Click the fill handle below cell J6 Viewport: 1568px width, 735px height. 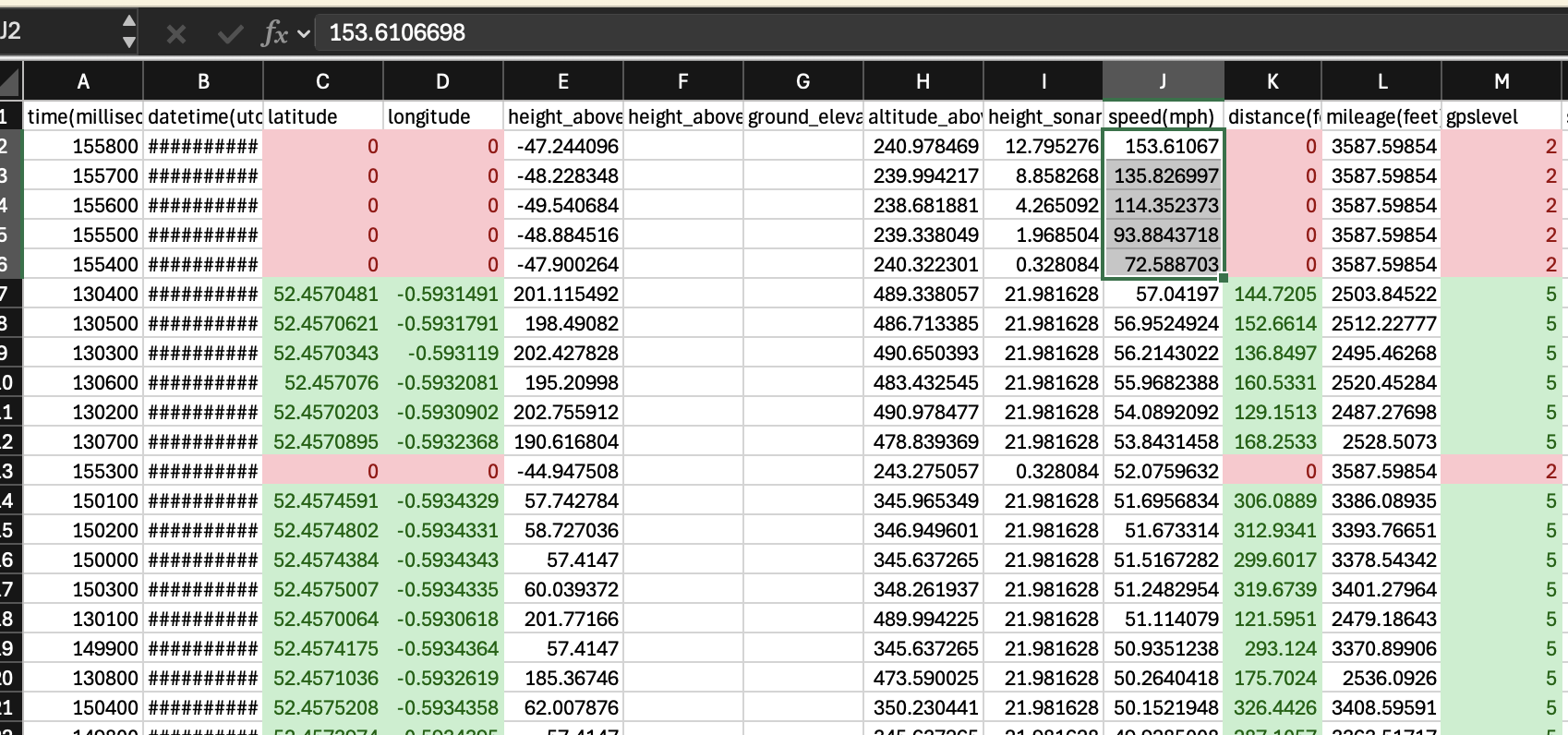(1224, 278)
